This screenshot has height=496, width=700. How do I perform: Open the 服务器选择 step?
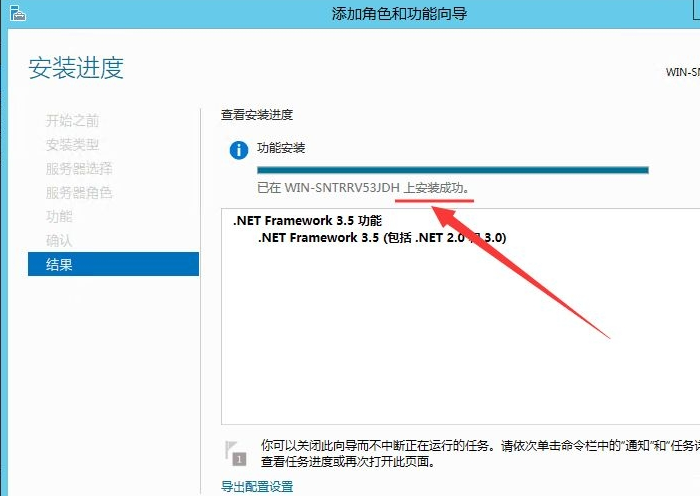(x=79, y=169)
